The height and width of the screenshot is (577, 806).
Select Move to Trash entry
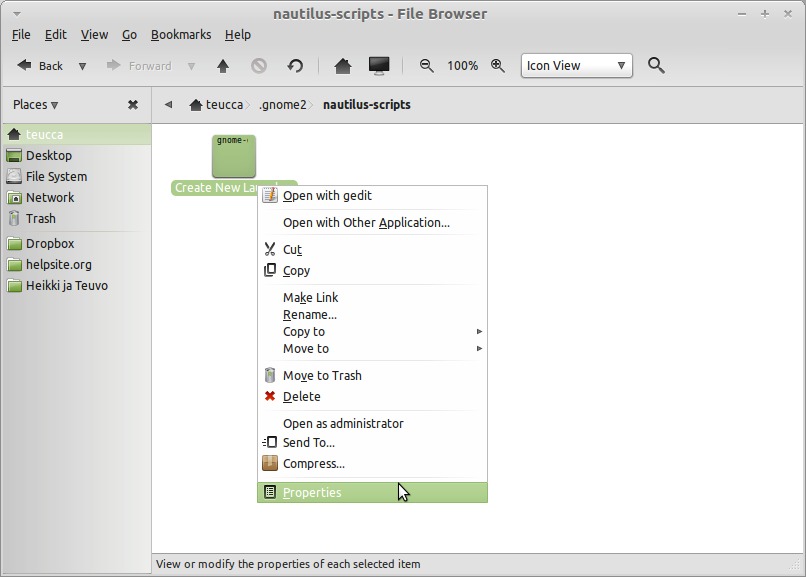click(x=372, y=376)
